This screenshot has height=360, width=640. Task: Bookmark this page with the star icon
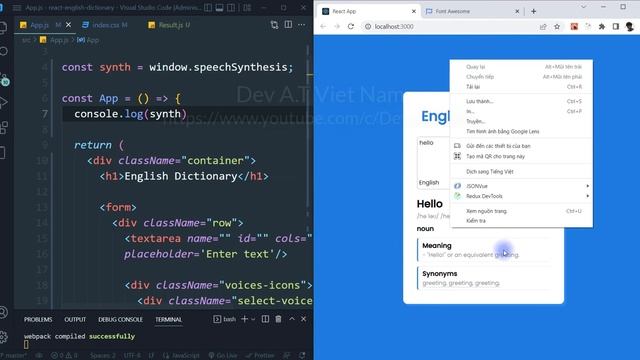pos(557,27)
